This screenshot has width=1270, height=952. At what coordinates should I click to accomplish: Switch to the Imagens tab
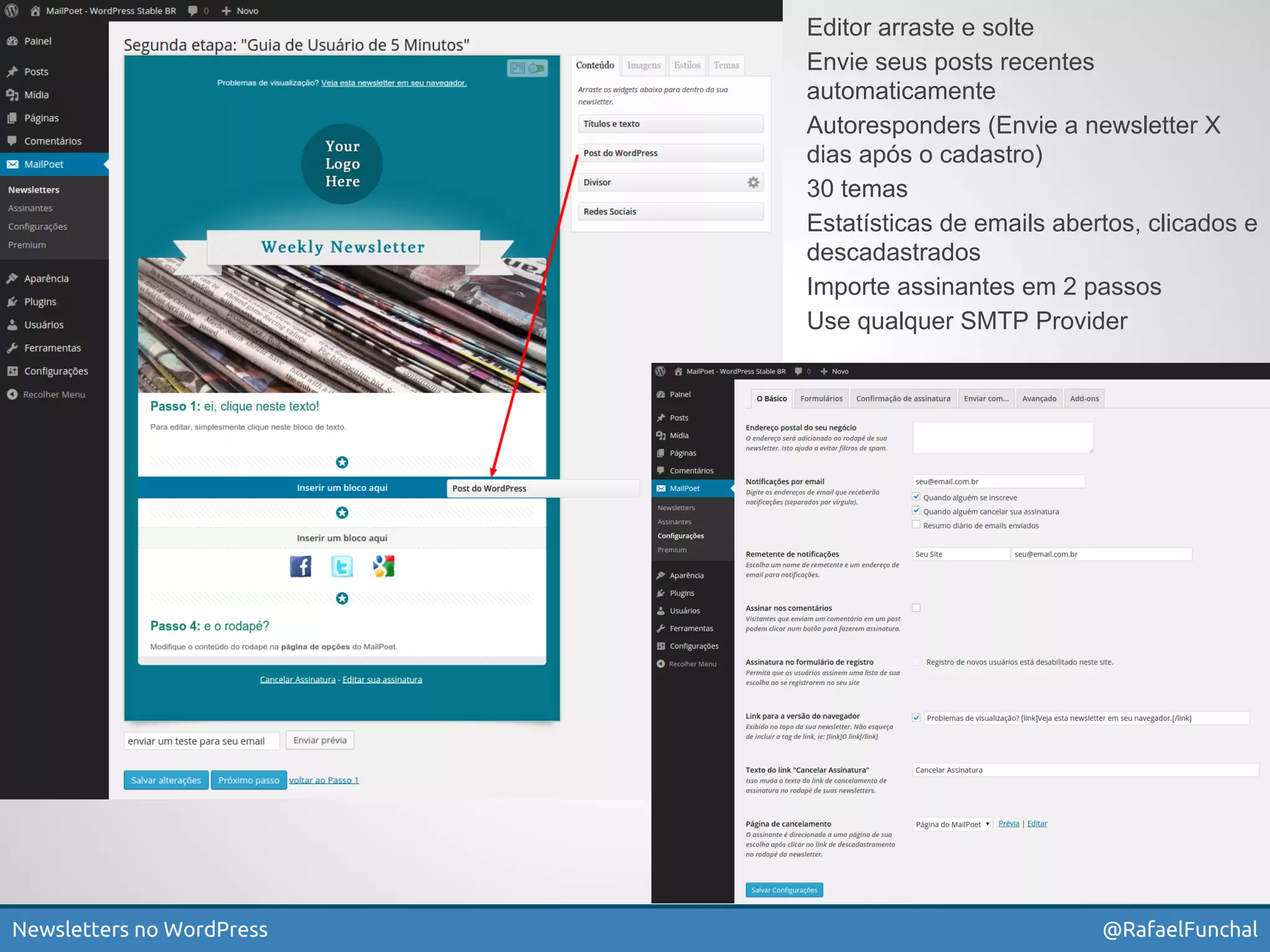point(644,65)
